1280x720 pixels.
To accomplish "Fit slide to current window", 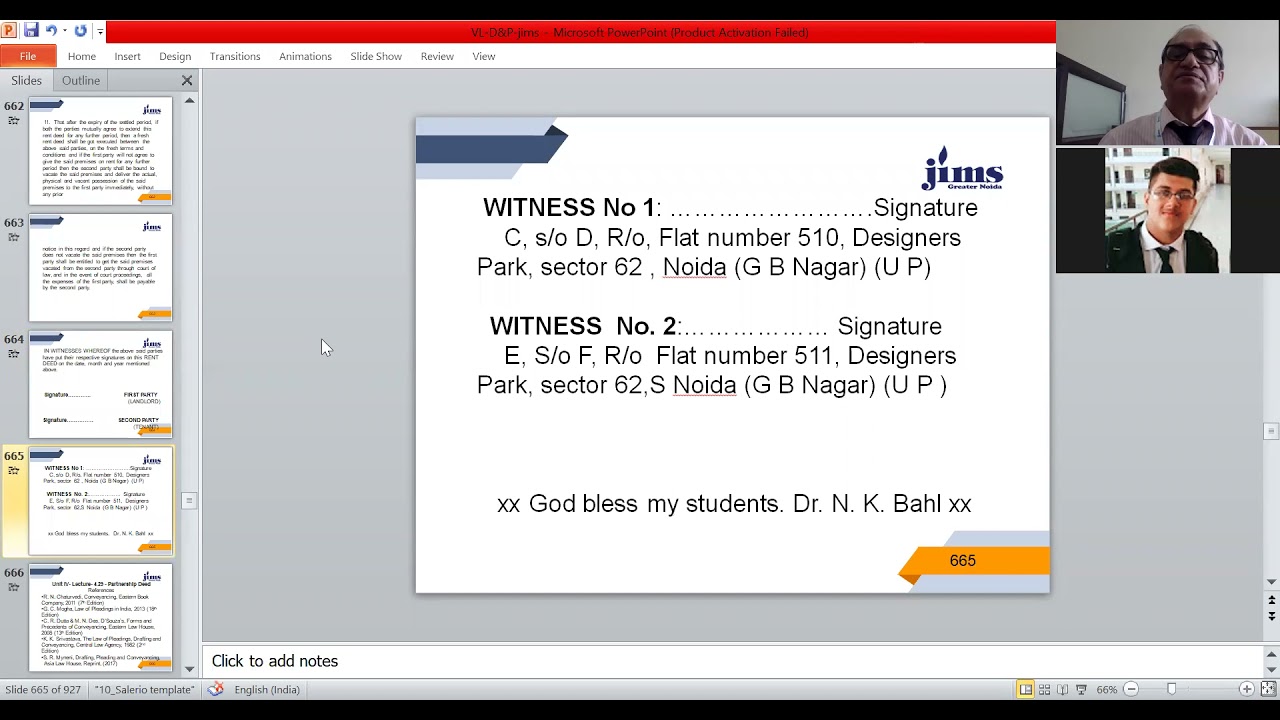I will click(x=1267, y=689).
